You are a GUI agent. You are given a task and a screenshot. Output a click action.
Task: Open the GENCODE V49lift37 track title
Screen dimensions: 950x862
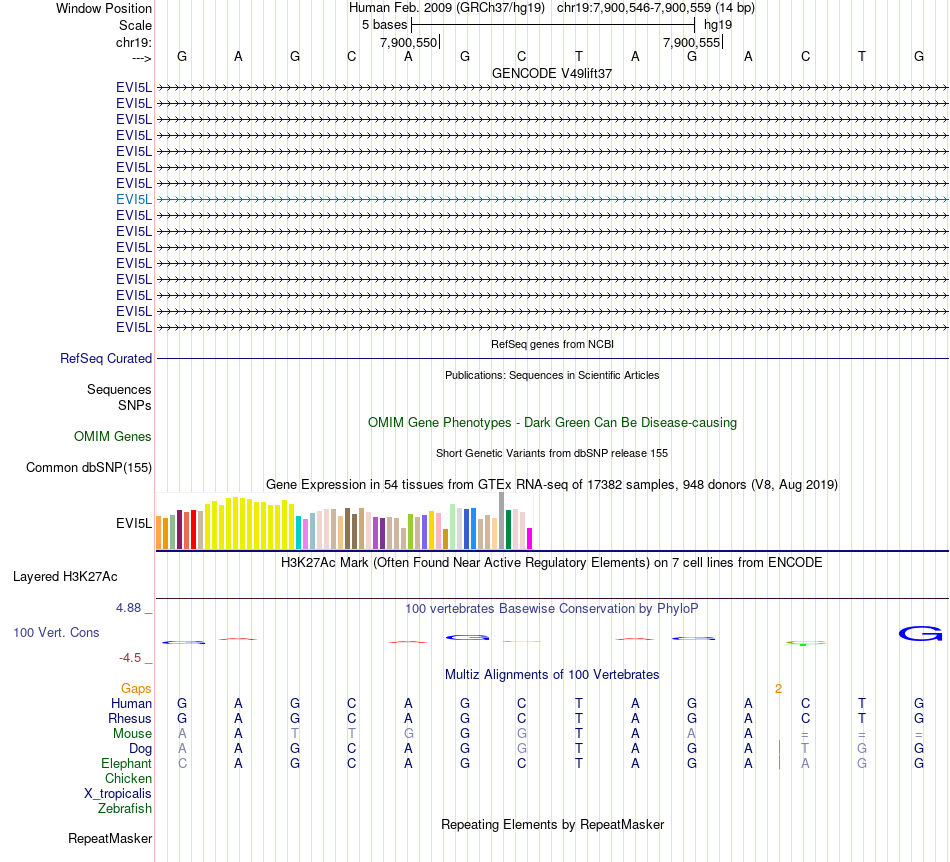[552, 73]
